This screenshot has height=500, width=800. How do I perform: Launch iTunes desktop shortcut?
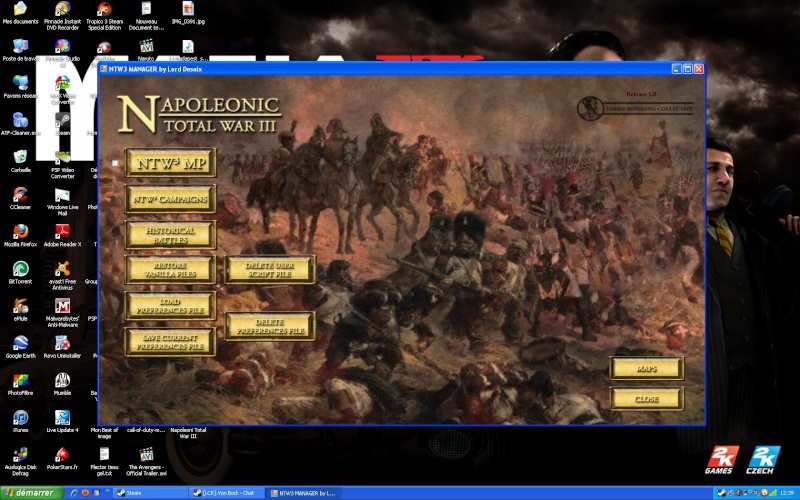(20, 420)
